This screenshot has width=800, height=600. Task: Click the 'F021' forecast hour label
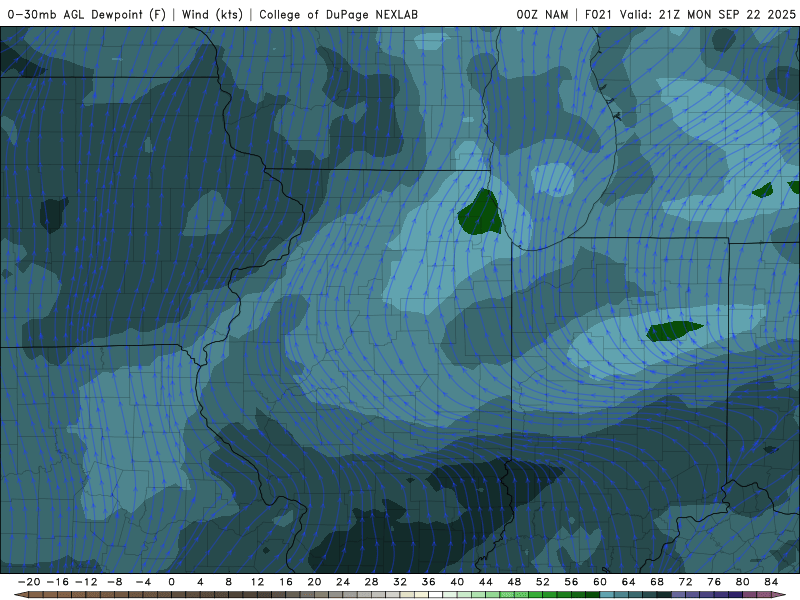(598, 14)
